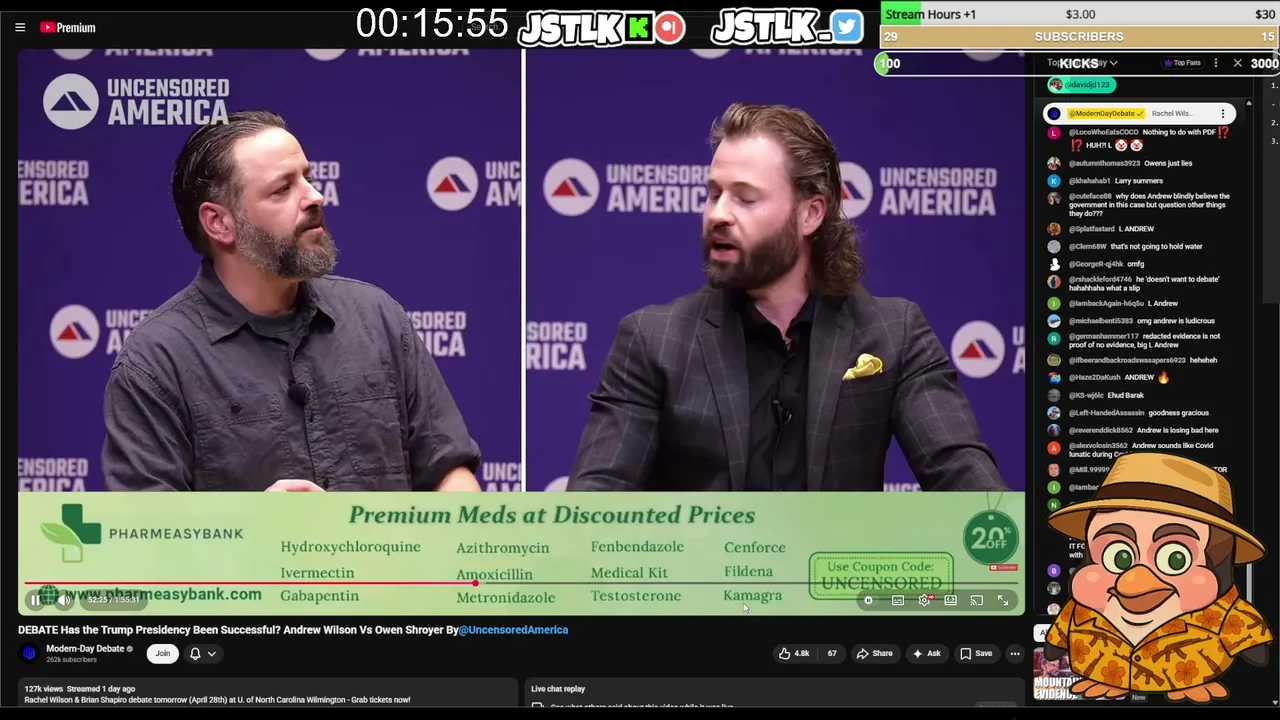Click the red video progress bar scrubber

(x=474, y=582)
